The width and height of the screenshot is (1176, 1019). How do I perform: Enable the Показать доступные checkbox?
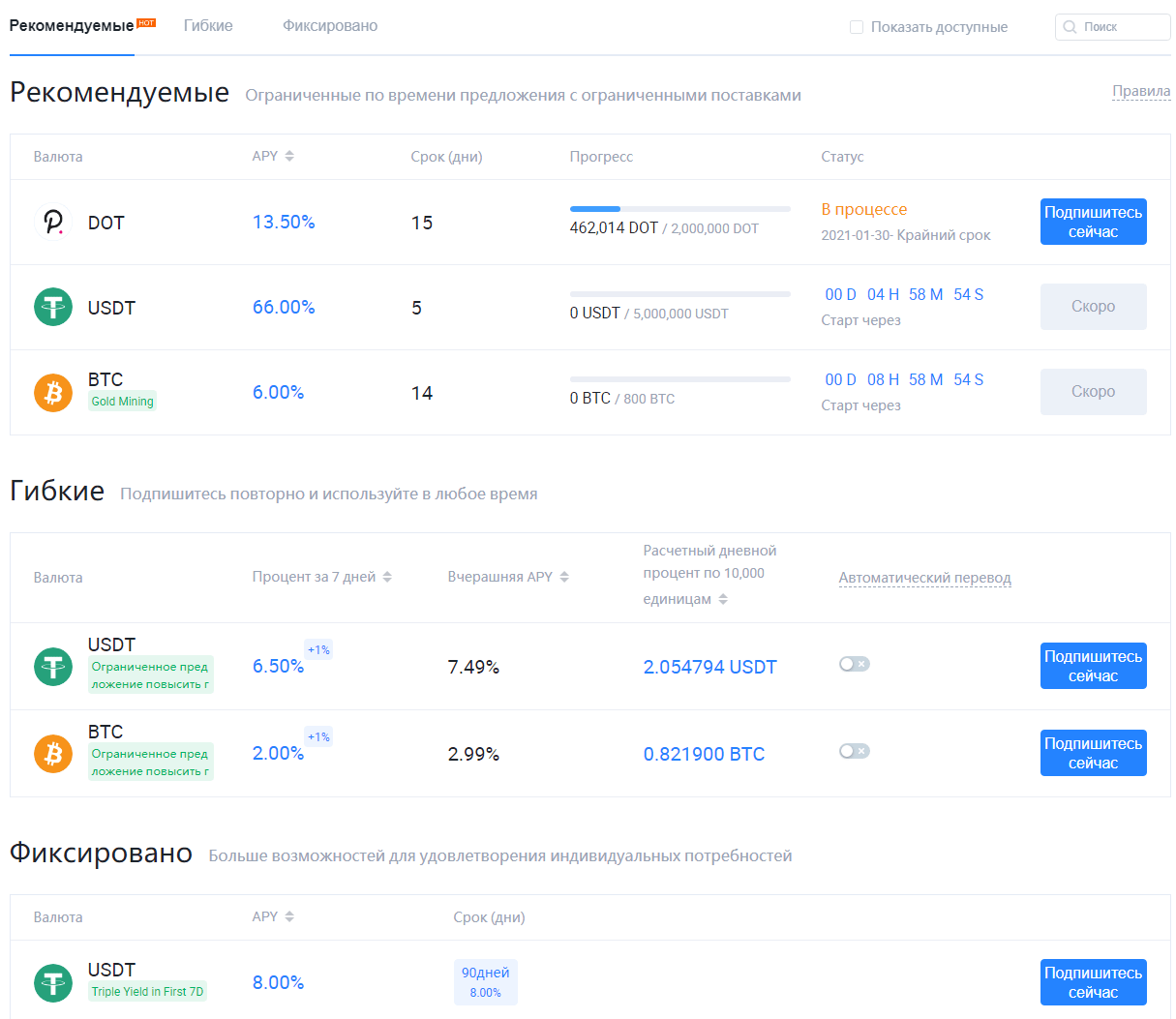[x=857, y=27]
